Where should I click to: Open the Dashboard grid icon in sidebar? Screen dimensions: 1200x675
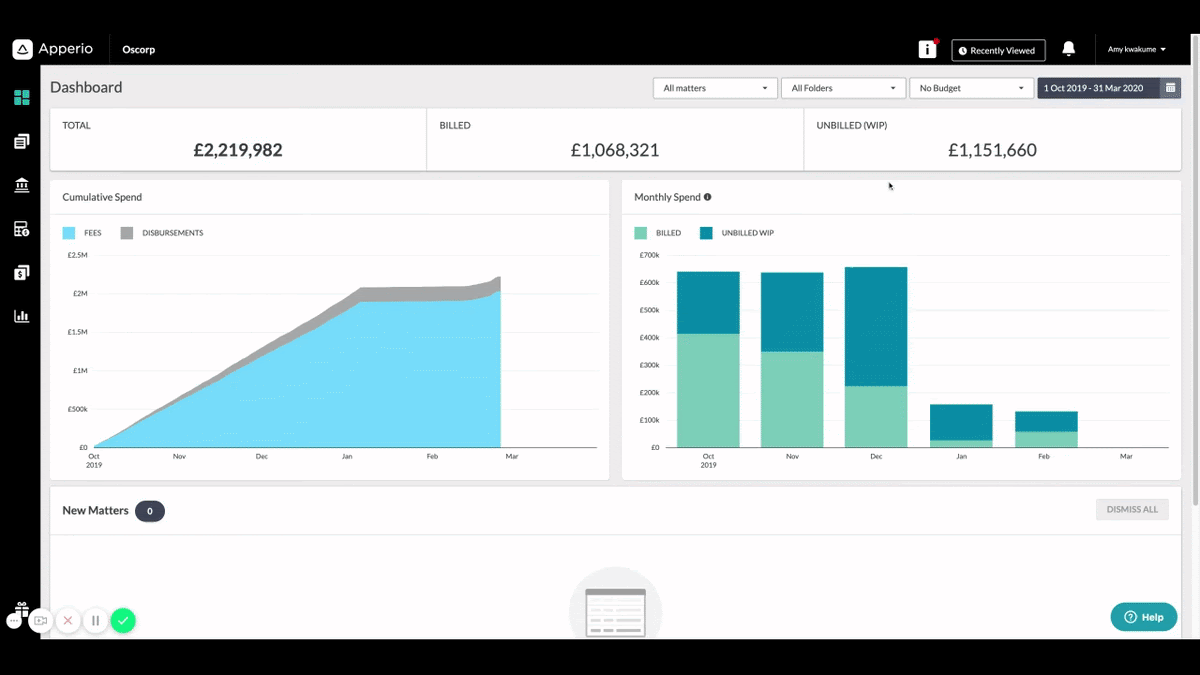pyautogui.click(x=21, y=98)
